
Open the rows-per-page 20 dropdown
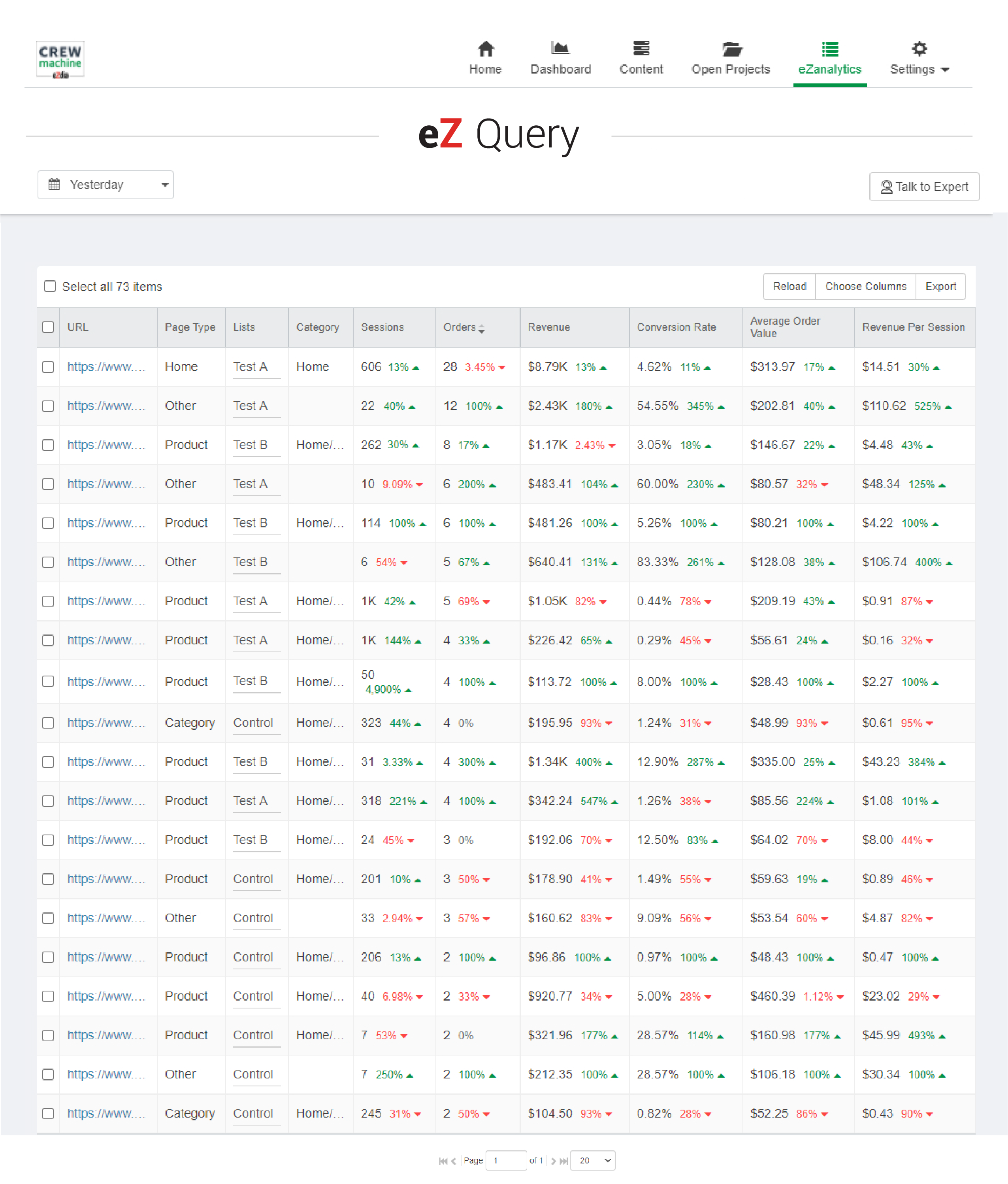592,1160
